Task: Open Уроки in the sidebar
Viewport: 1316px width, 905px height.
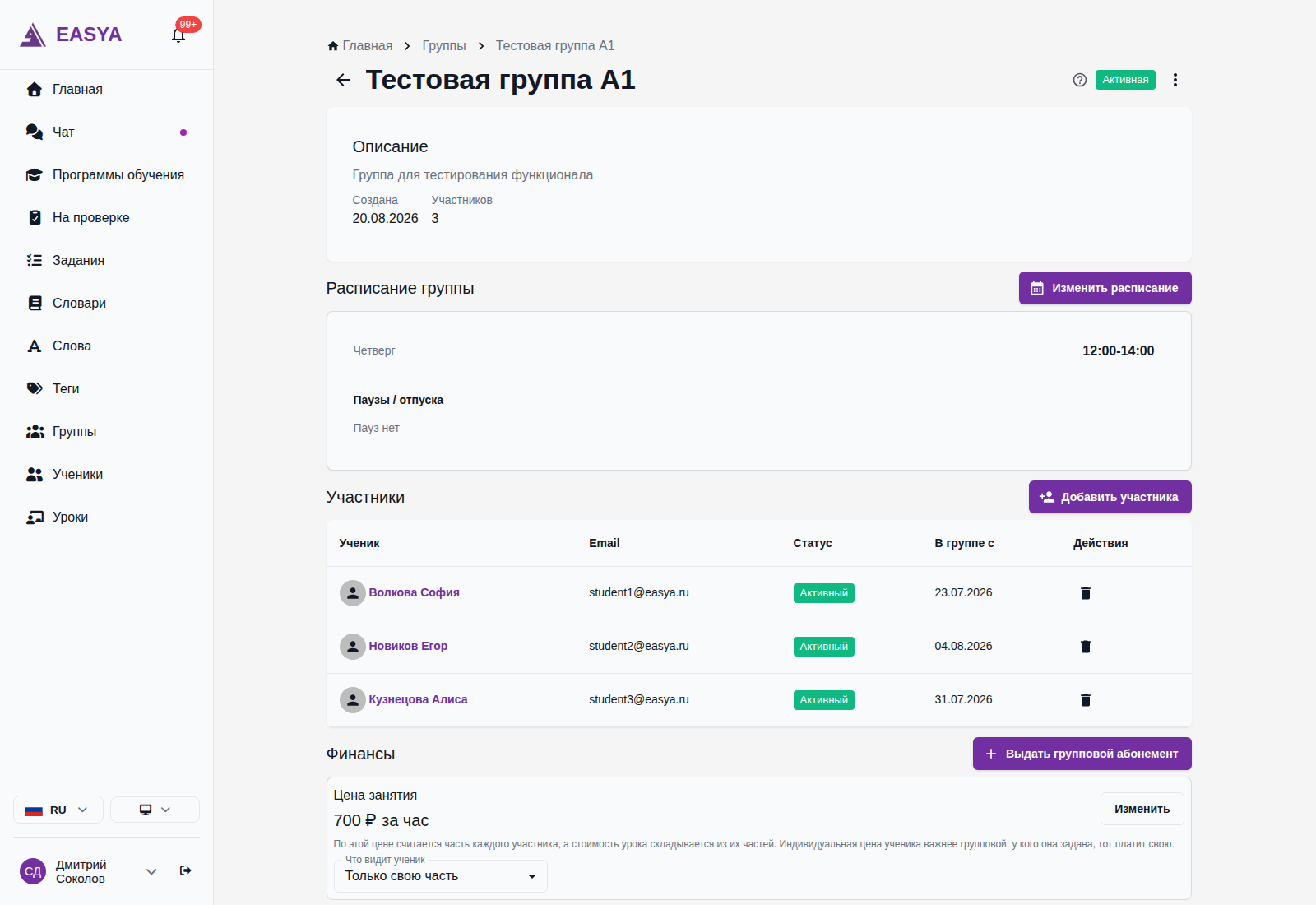Action: tap(106, 517)
